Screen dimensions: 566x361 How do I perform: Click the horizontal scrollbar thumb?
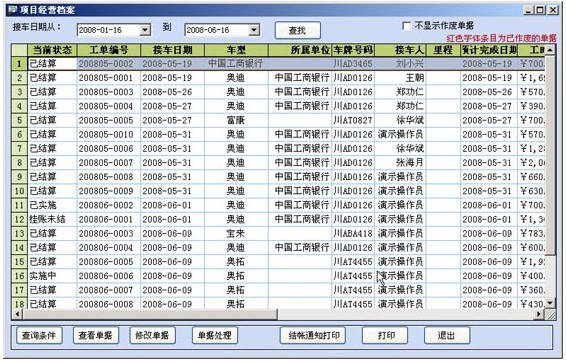coord(150,314)
